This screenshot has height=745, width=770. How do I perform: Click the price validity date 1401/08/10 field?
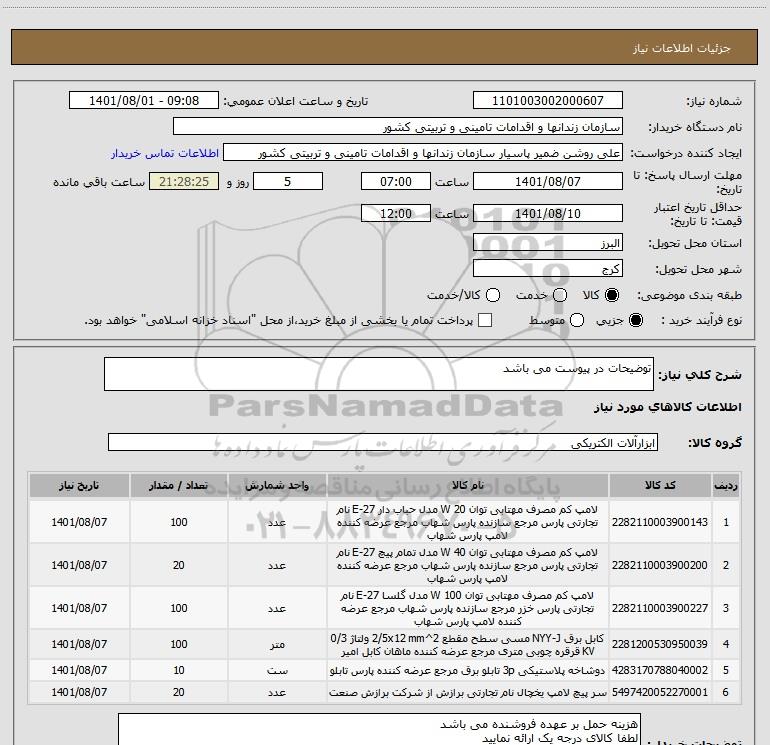click(x=548, y=213)
